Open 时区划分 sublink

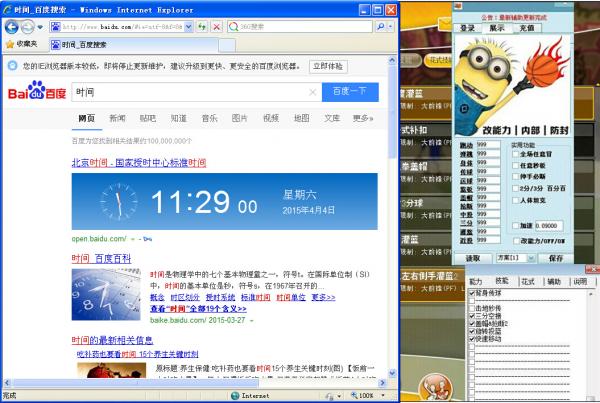[185, 297]
